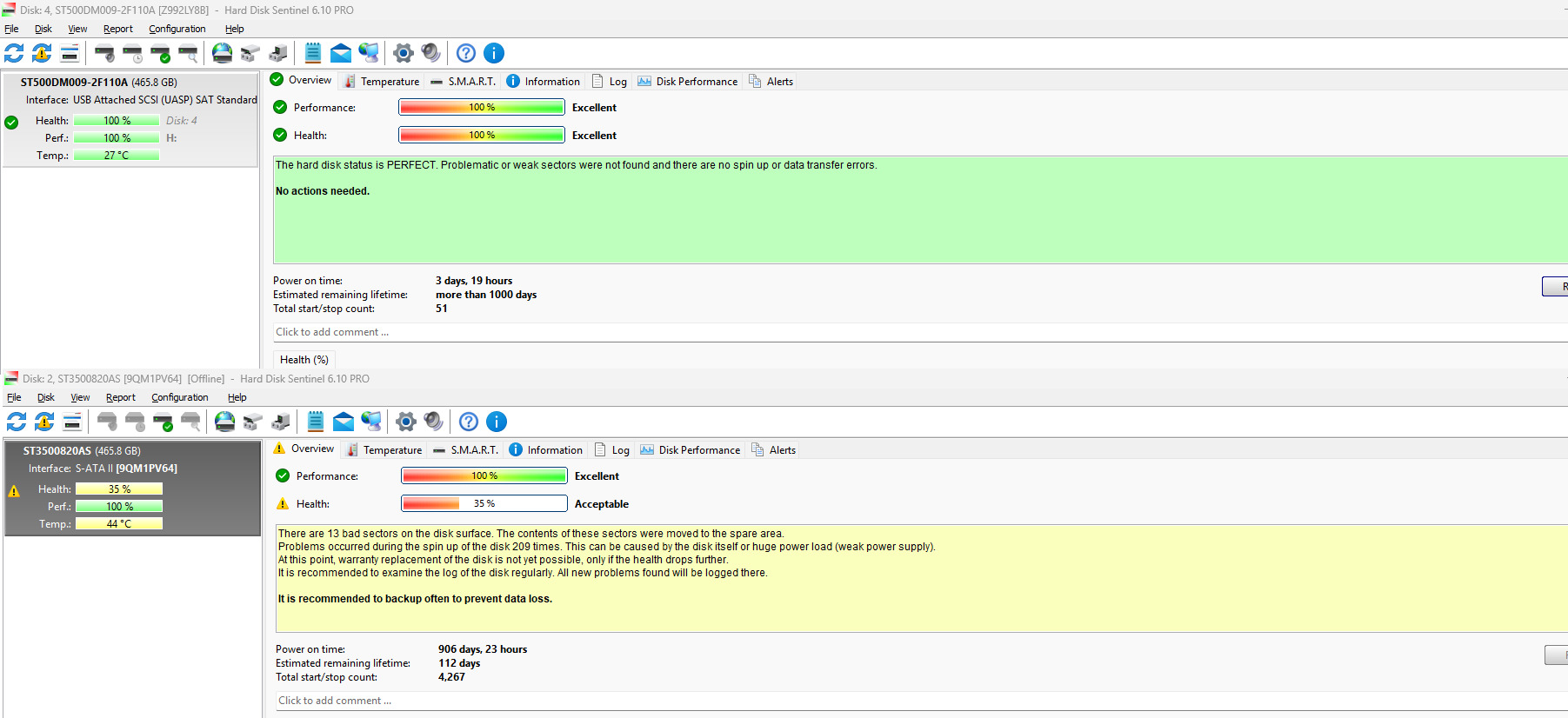This screenshot has width=1568, height=718.
Task: Click comment field in ST500DM009 window
Action: (x=920, y=332)
